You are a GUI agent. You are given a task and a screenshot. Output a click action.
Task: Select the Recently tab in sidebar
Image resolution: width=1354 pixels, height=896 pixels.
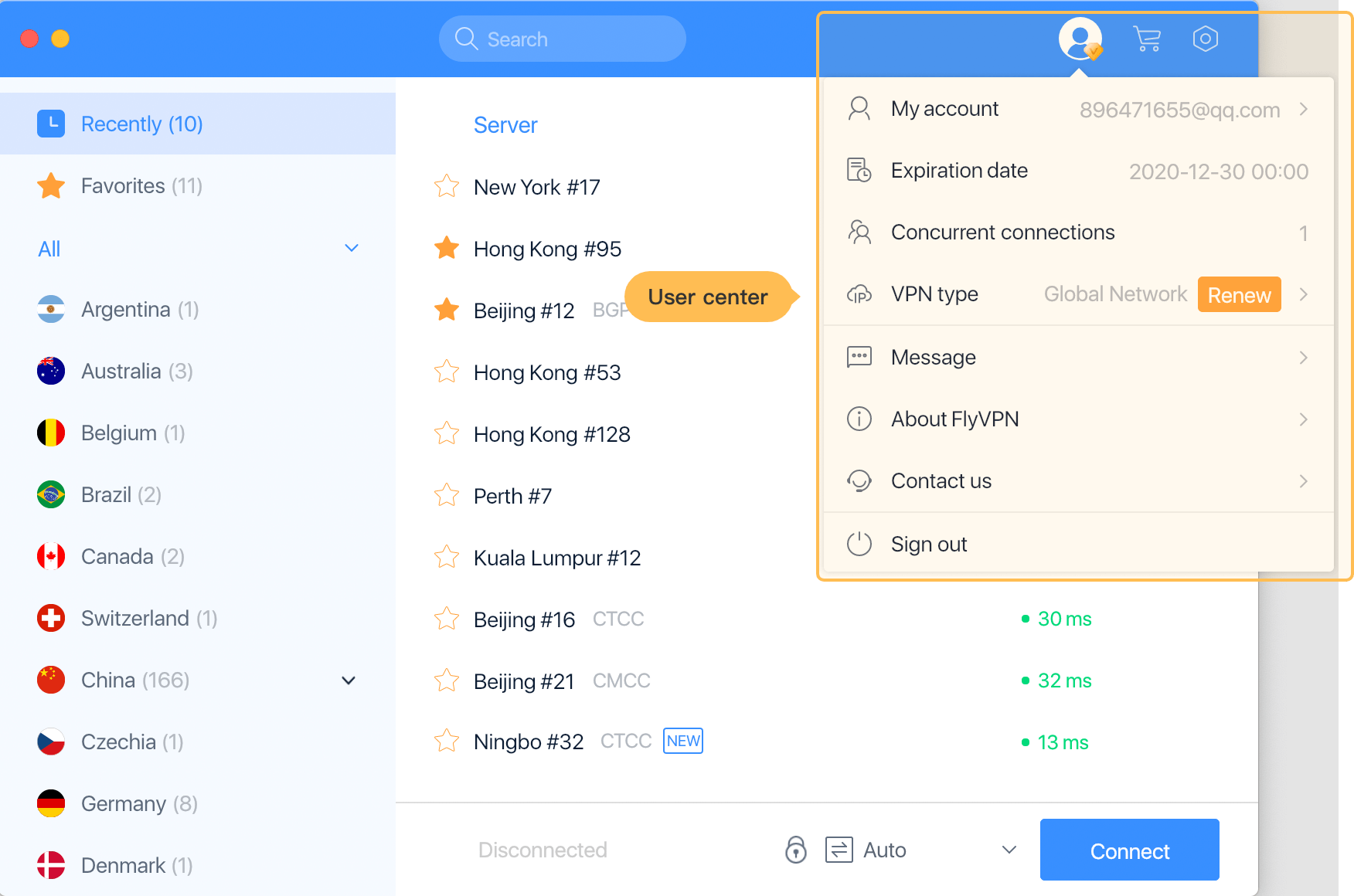pos(198,124)
